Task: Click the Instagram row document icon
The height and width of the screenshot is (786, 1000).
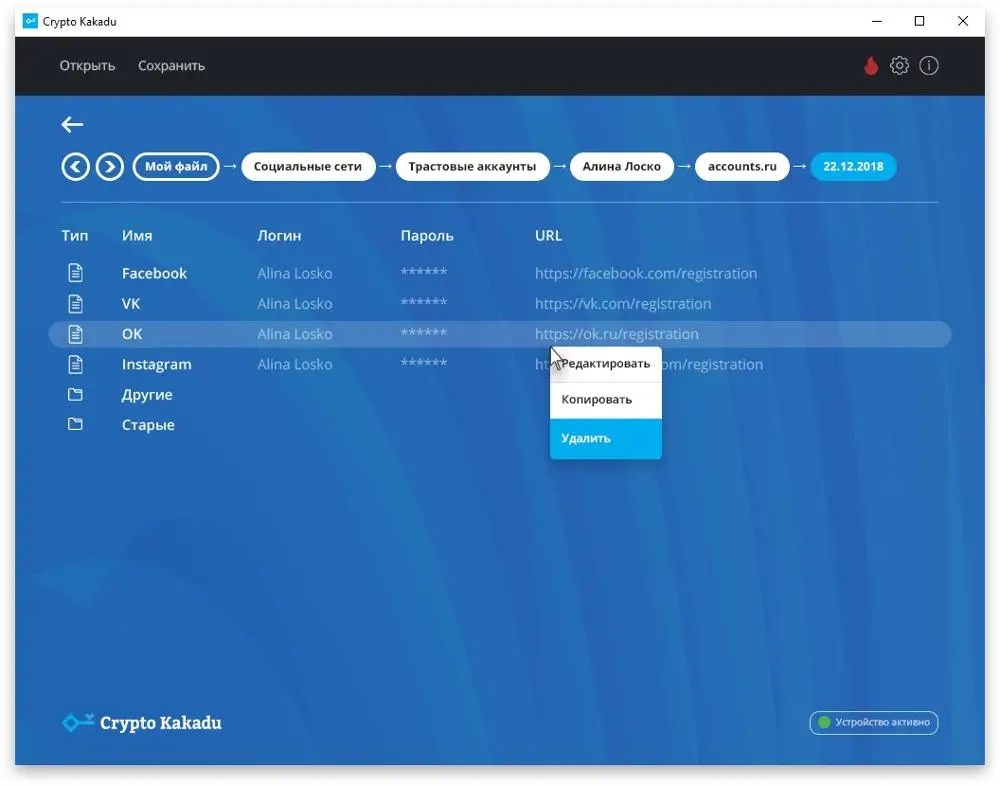Action: pos(75,364)
